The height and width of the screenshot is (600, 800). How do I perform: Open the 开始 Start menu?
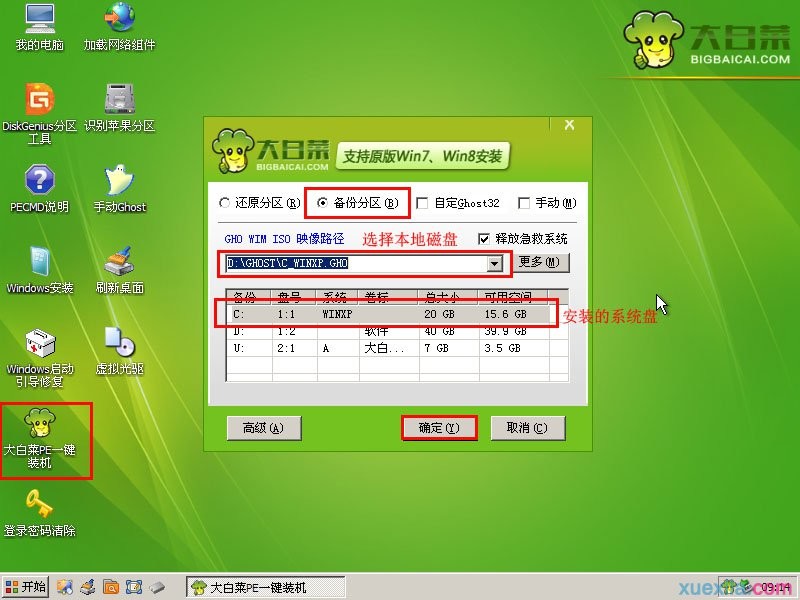tap(25, 586)
